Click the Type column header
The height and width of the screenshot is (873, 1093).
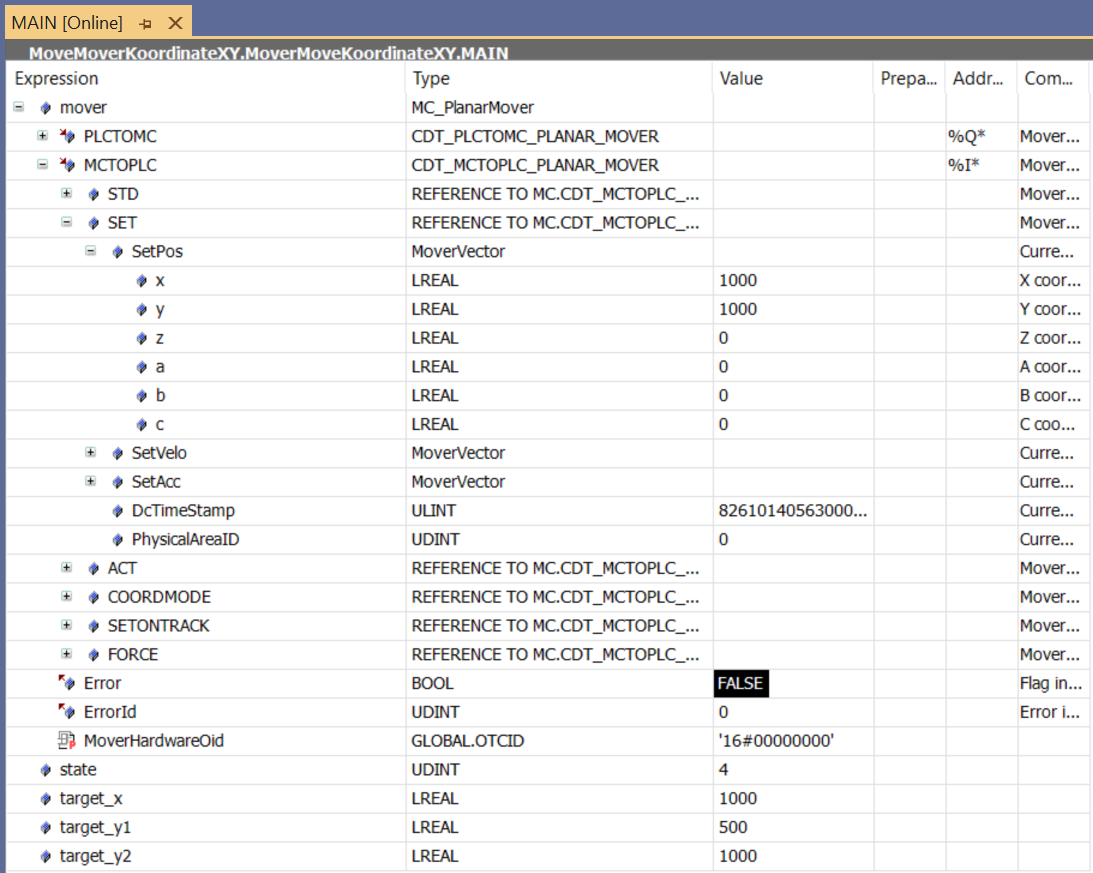(430, 78)
